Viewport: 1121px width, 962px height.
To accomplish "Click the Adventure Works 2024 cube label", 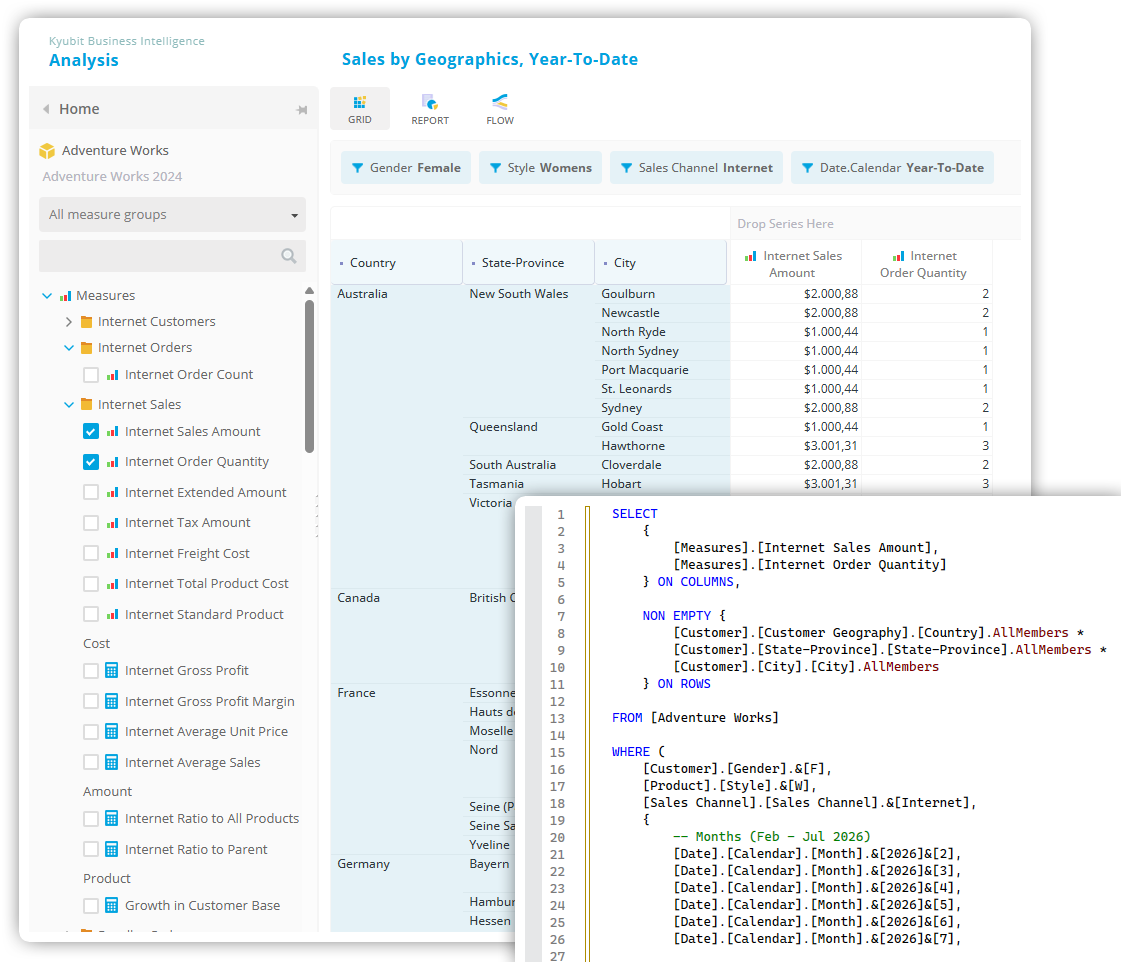I will [x=112, y=177].
